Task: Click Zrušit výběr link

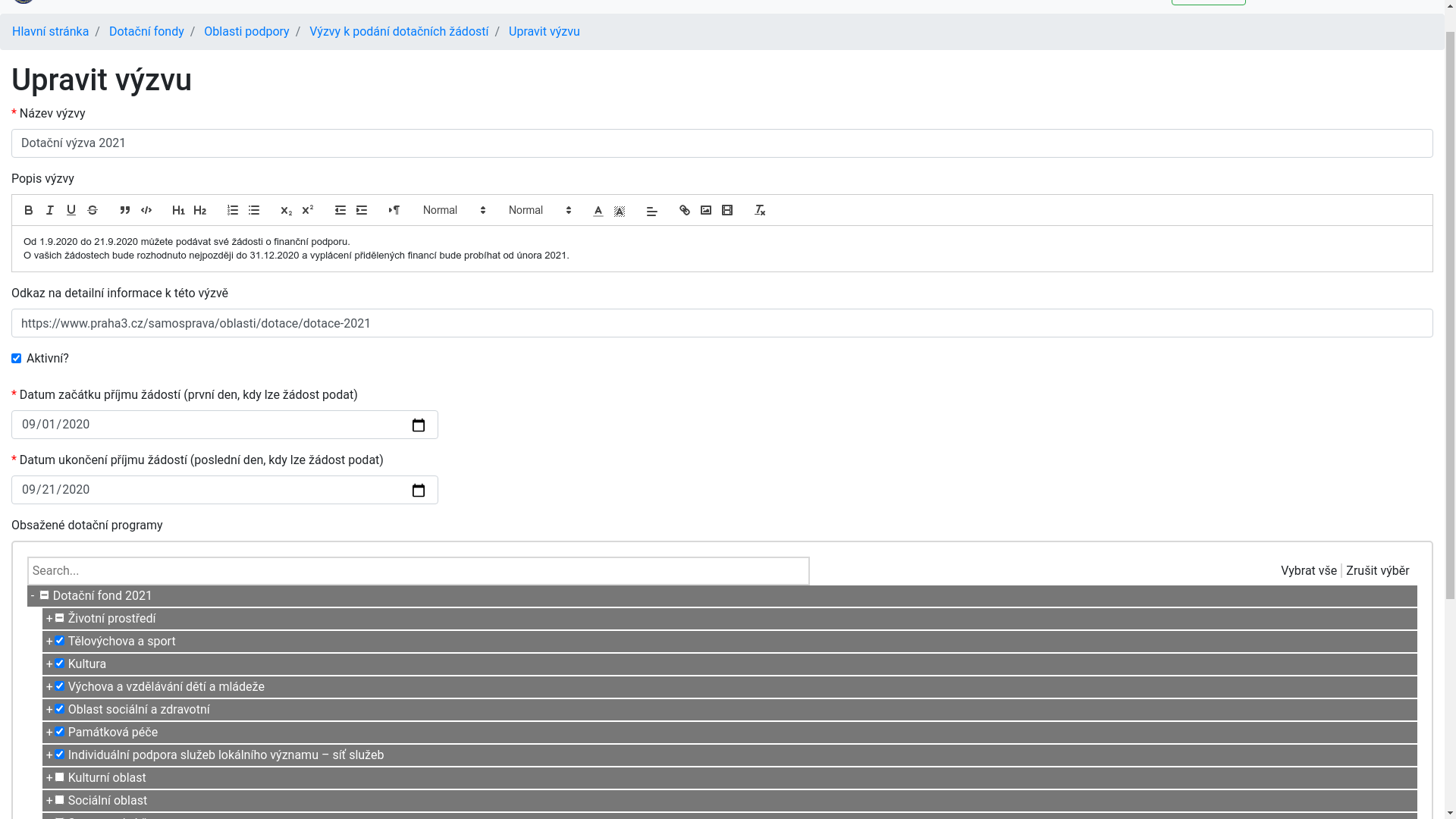Action: [1377, 571]
